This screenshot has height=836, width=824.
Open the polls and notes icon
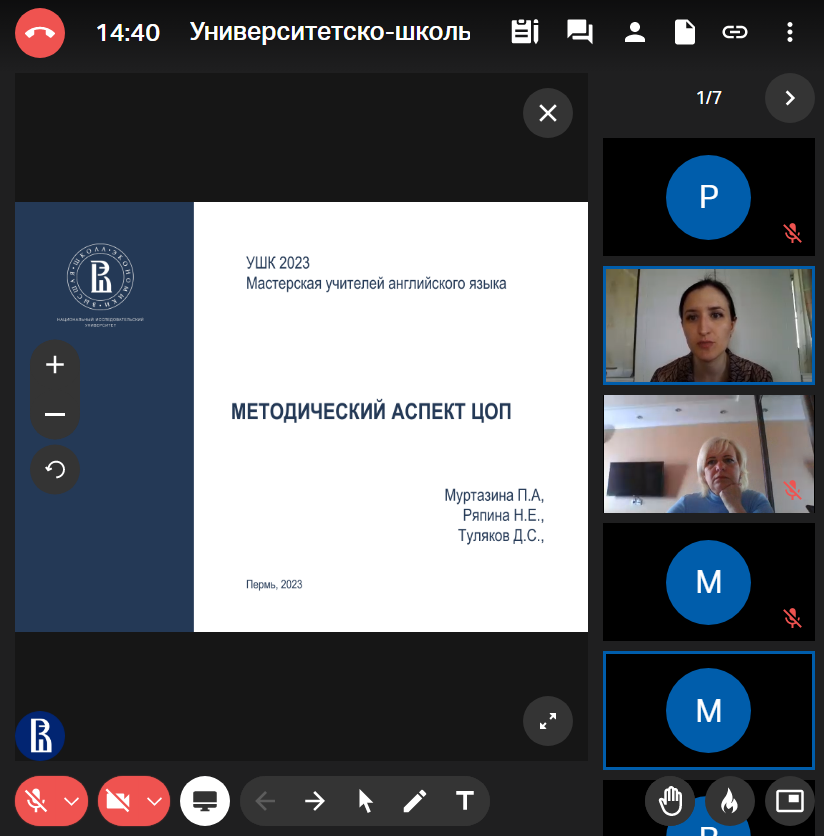524,32
